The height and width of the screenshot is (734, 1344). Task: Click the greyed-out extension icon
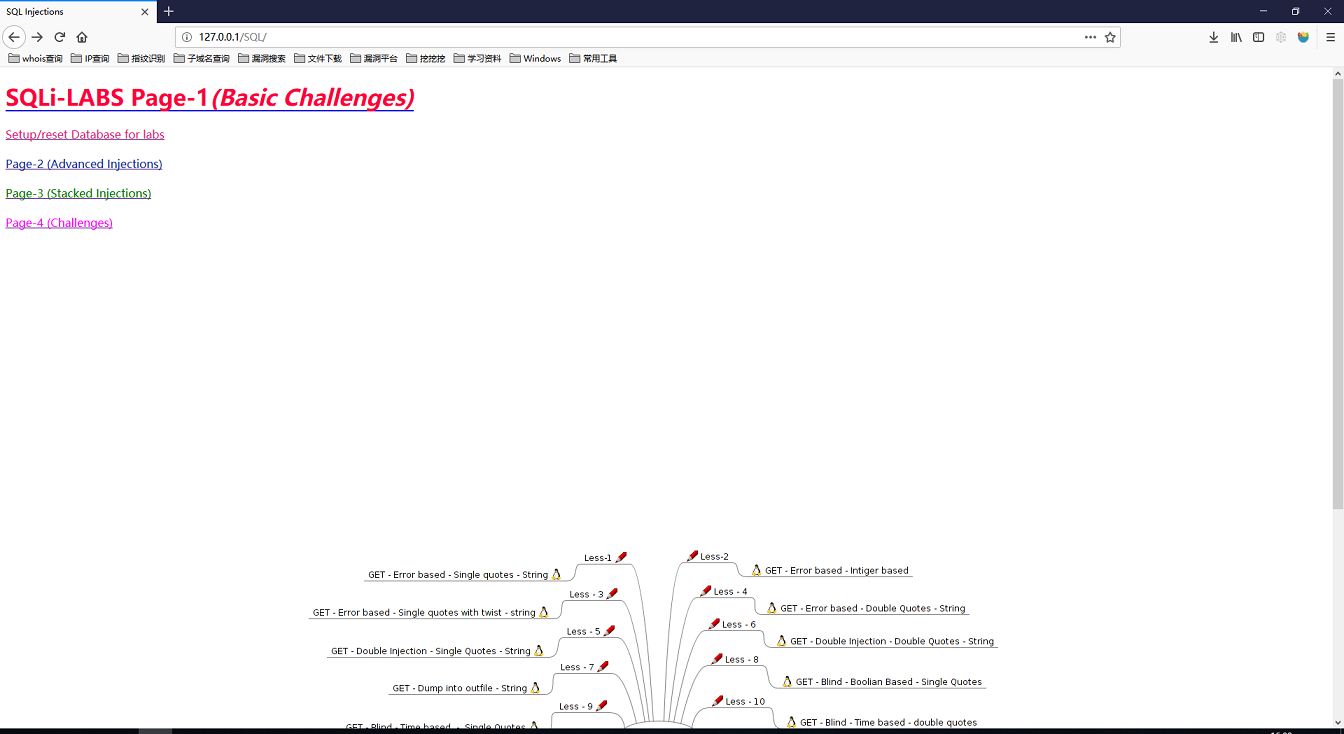click(1281, 37)
